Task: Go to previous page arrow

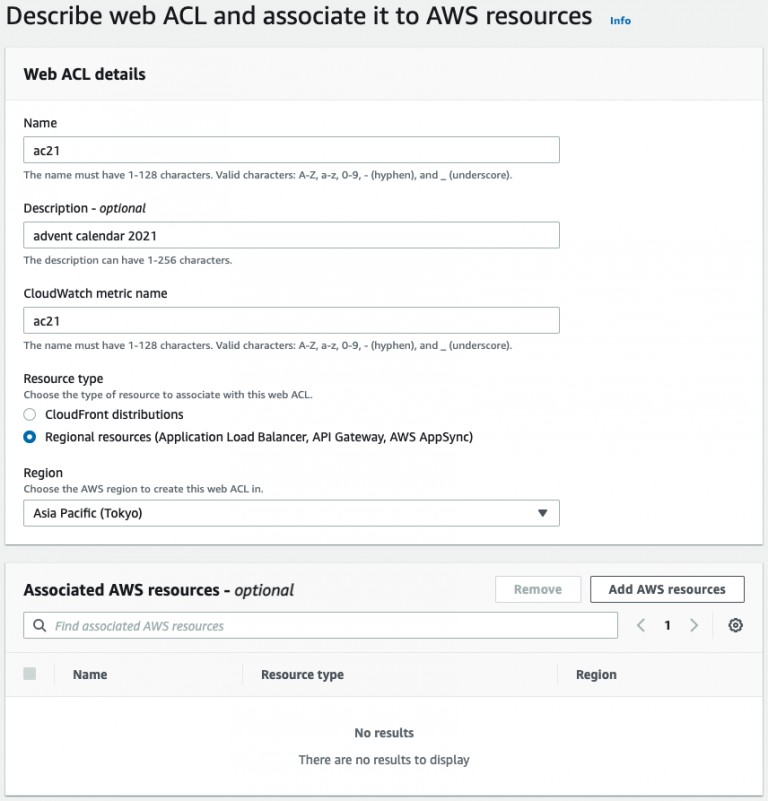Action: (642, 625)
